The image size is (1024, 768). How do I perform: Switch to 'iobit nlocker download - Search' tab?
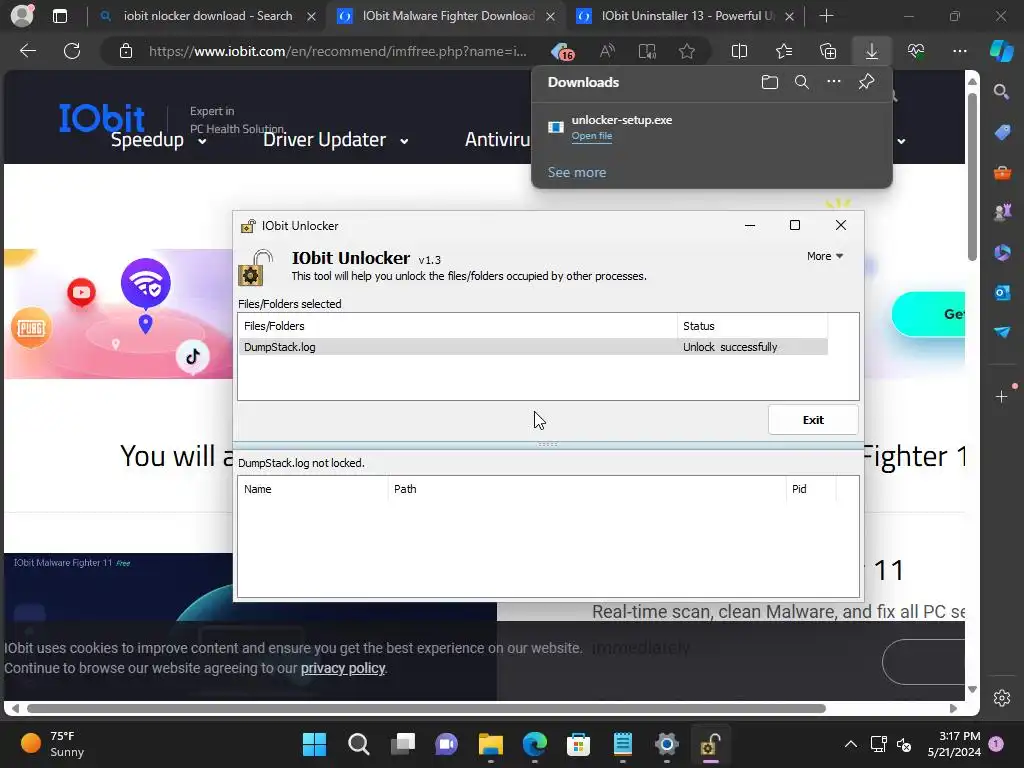point(208,16)
